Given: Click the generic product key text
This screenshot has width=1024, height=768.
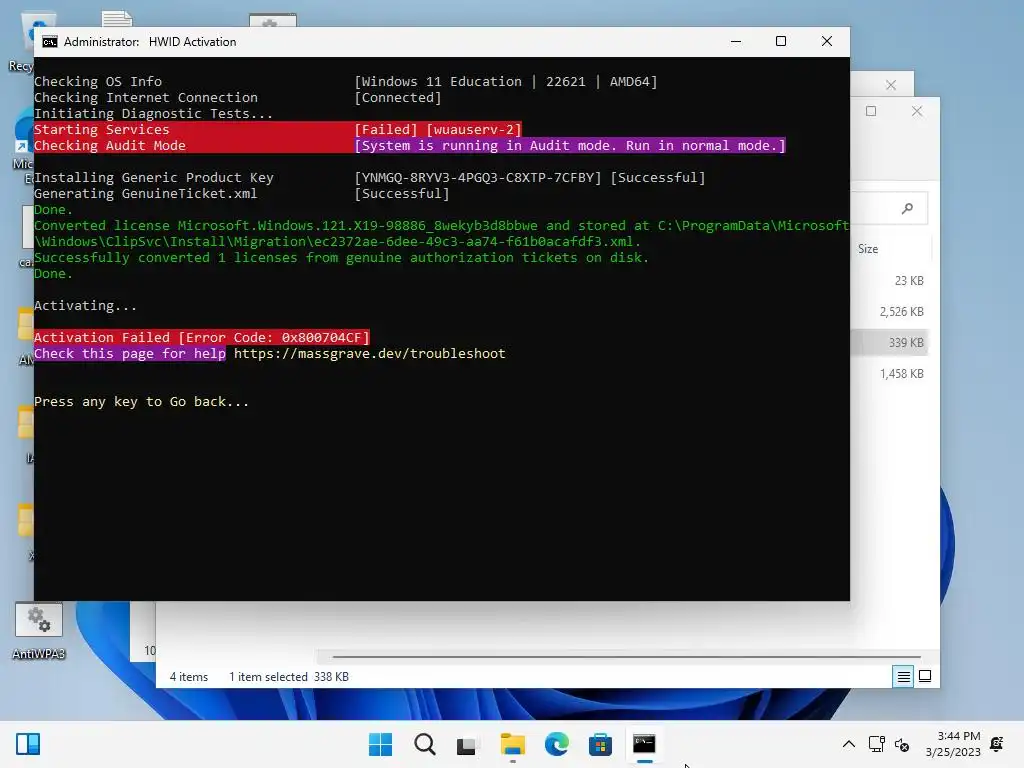Looking at the screenshot, I should coord(478,178).
